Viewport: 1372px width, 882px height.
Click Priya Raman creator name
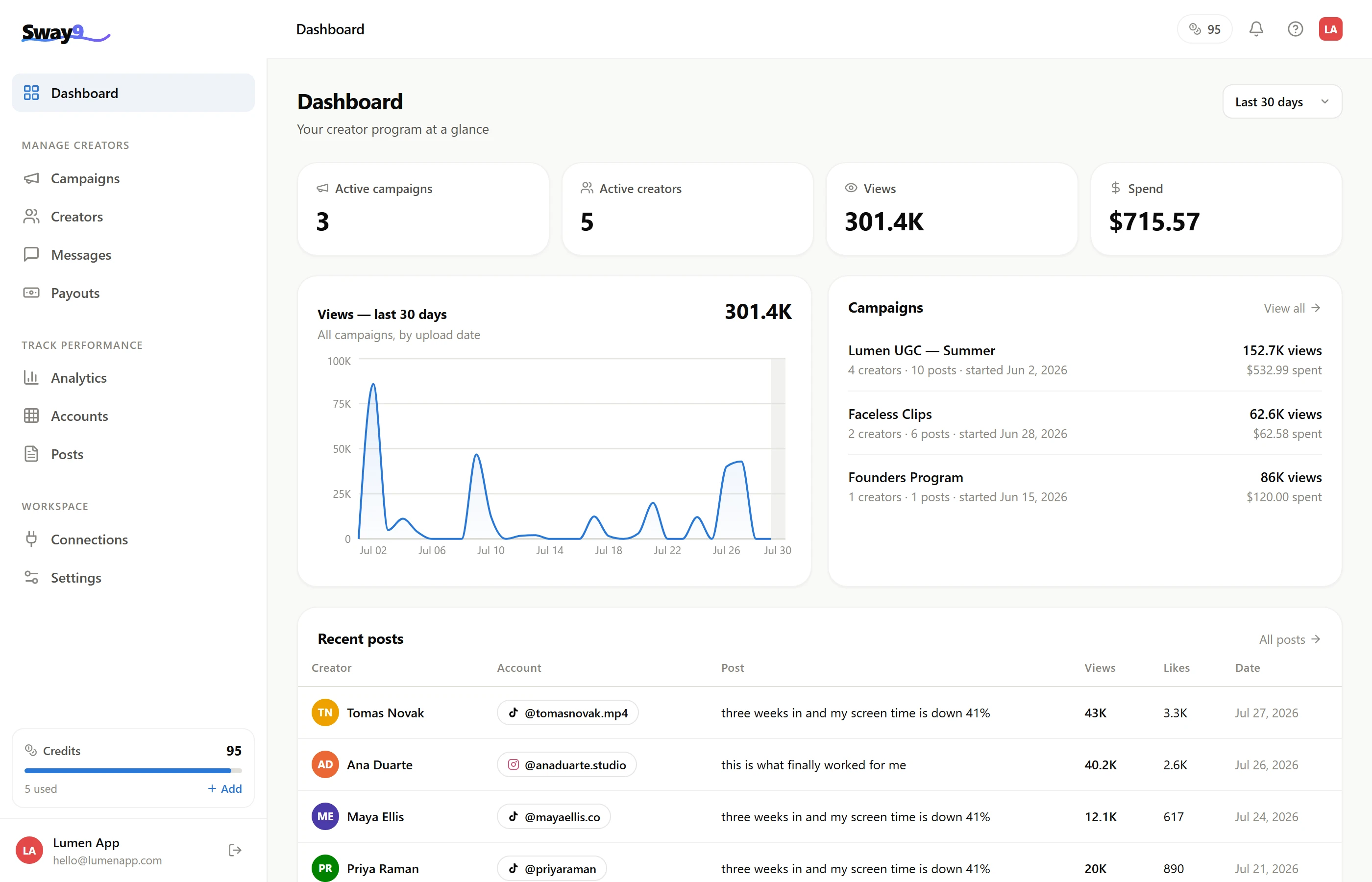[x=383, y=868]
